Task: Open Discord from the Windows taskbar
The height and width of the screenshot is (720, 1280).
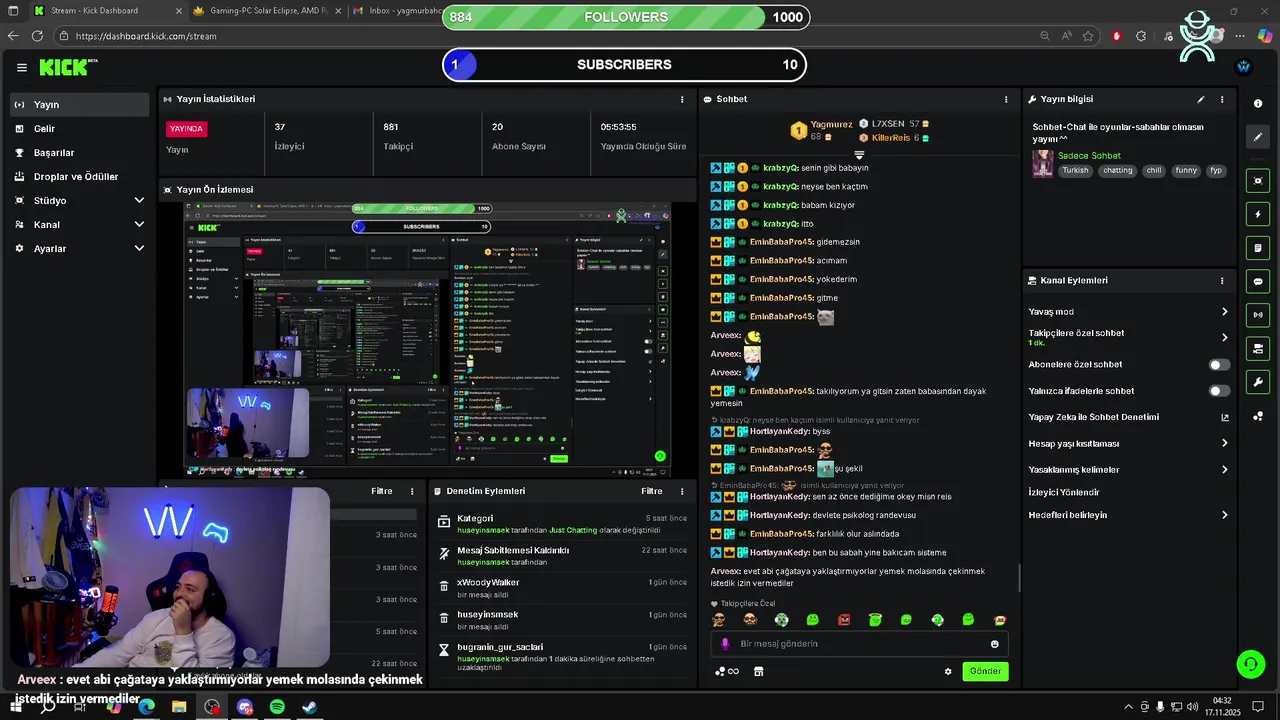Action: click(245, 707)
